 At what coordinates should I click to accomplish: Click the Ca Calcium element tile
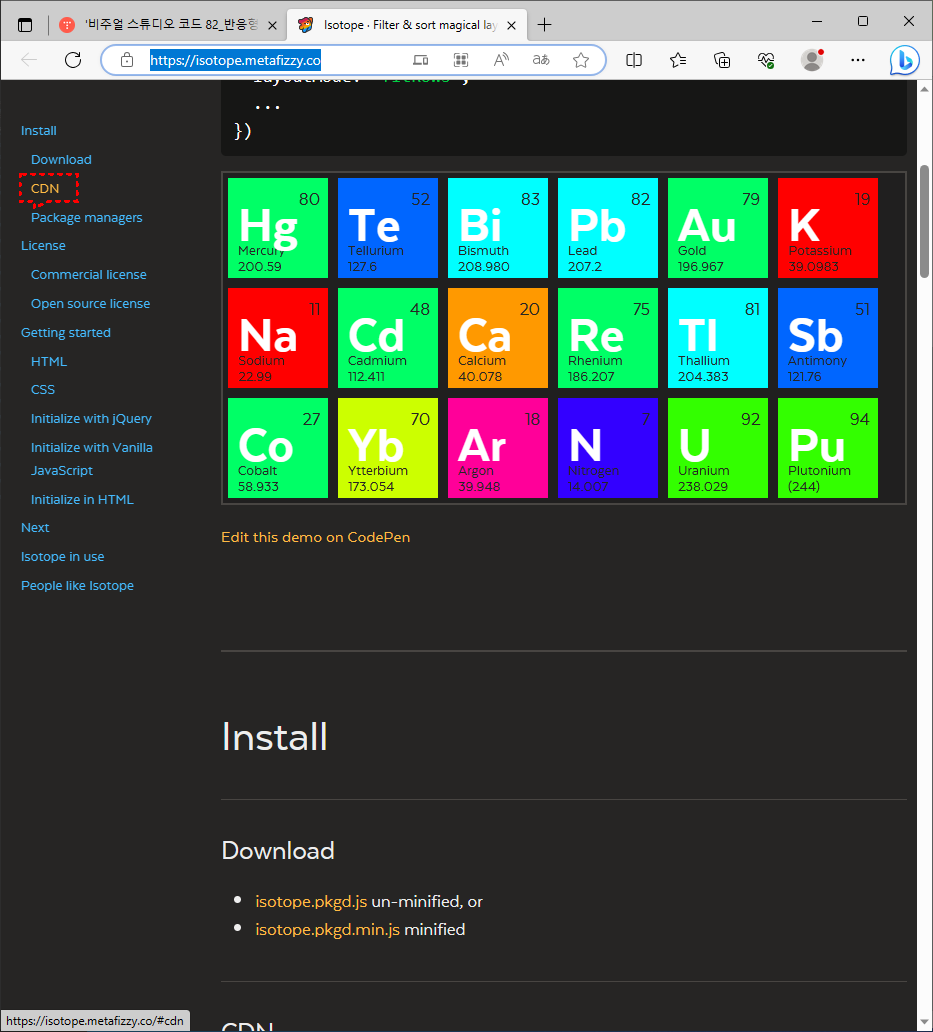click(x=497, y=338)
